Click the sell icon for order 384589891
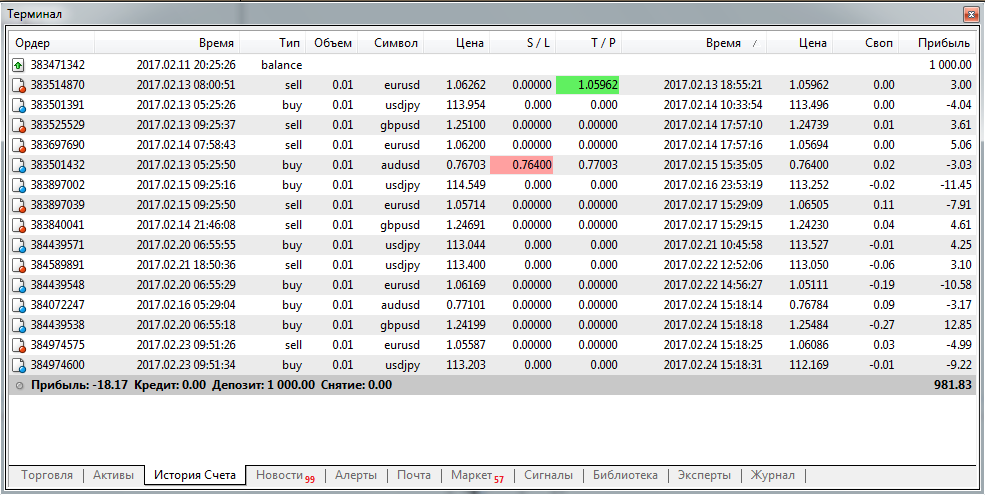 [19, 265]
